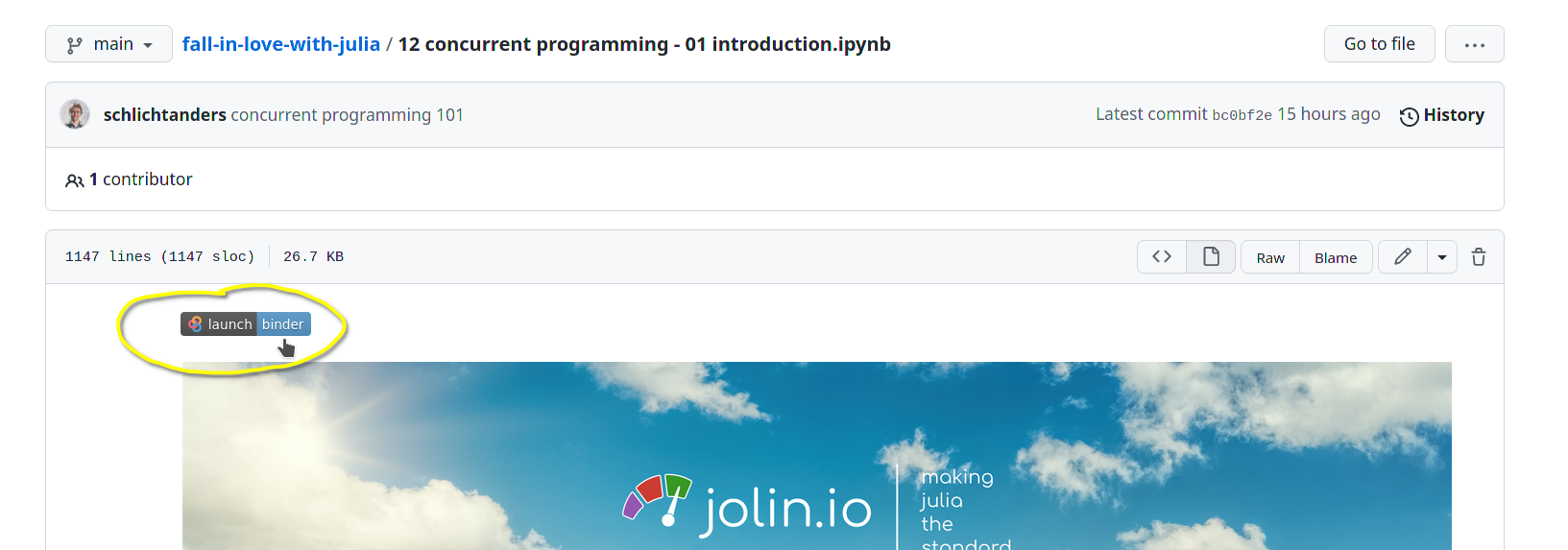1568x550 pixels.
Task: Edit this file with the pencil icon
Action: (x=1403, y=257)
